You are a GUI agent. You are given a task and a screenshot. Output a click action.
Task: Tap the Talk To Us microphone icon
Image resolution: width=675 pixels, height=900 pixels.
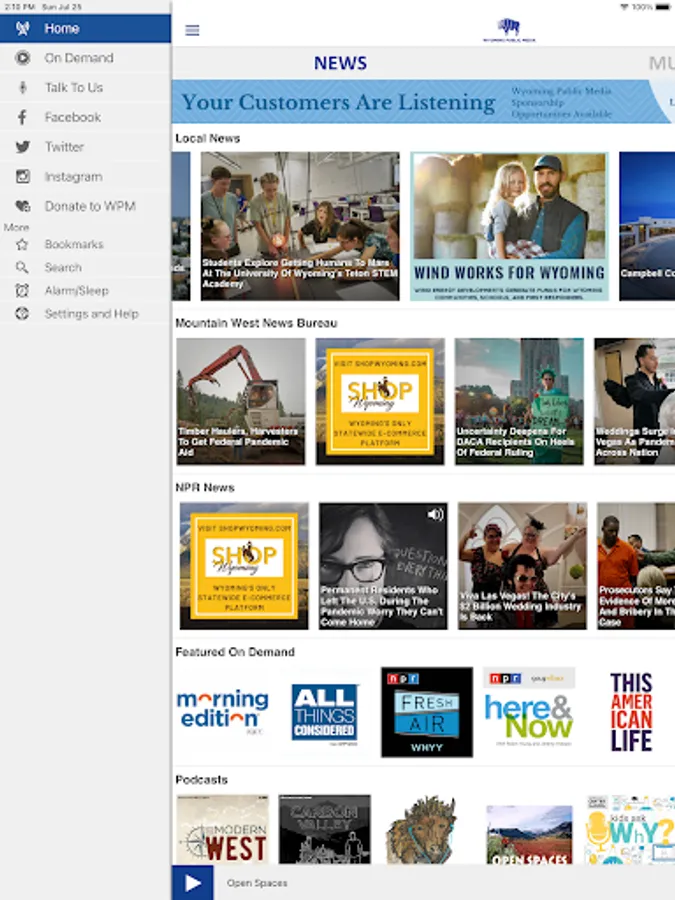[x=22, y=87]
